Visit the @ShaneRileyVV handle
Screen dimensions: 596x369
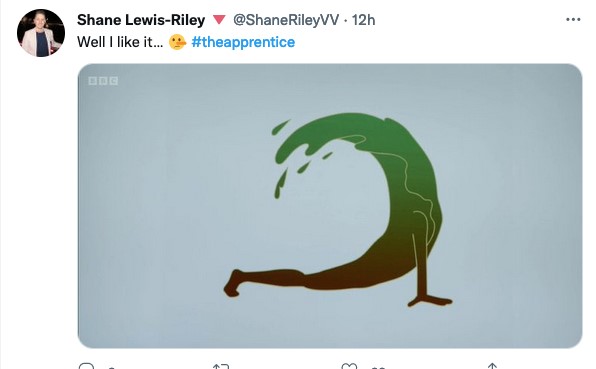(286, 20)
